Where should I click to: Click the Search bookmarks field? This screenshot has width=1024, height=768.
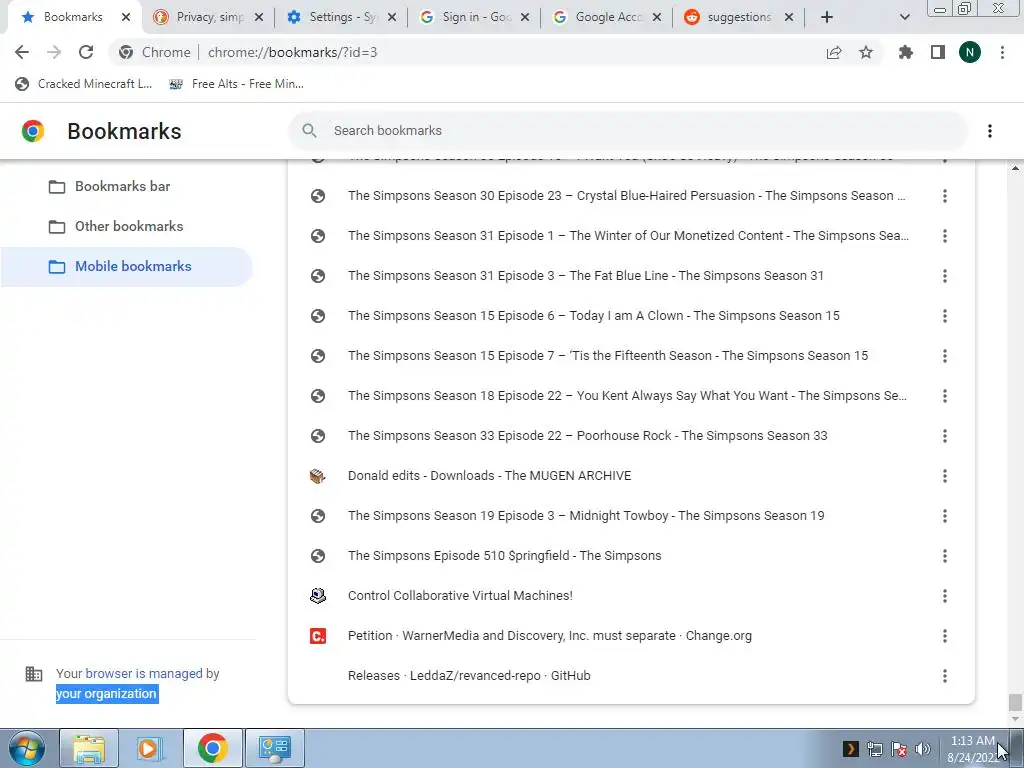click(x=627, y=131)
